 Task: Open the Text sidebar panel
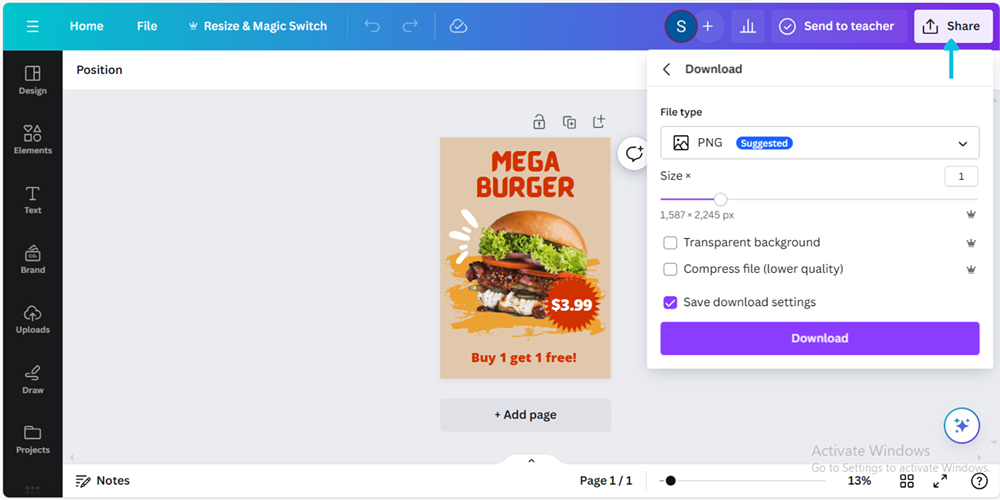33,200
